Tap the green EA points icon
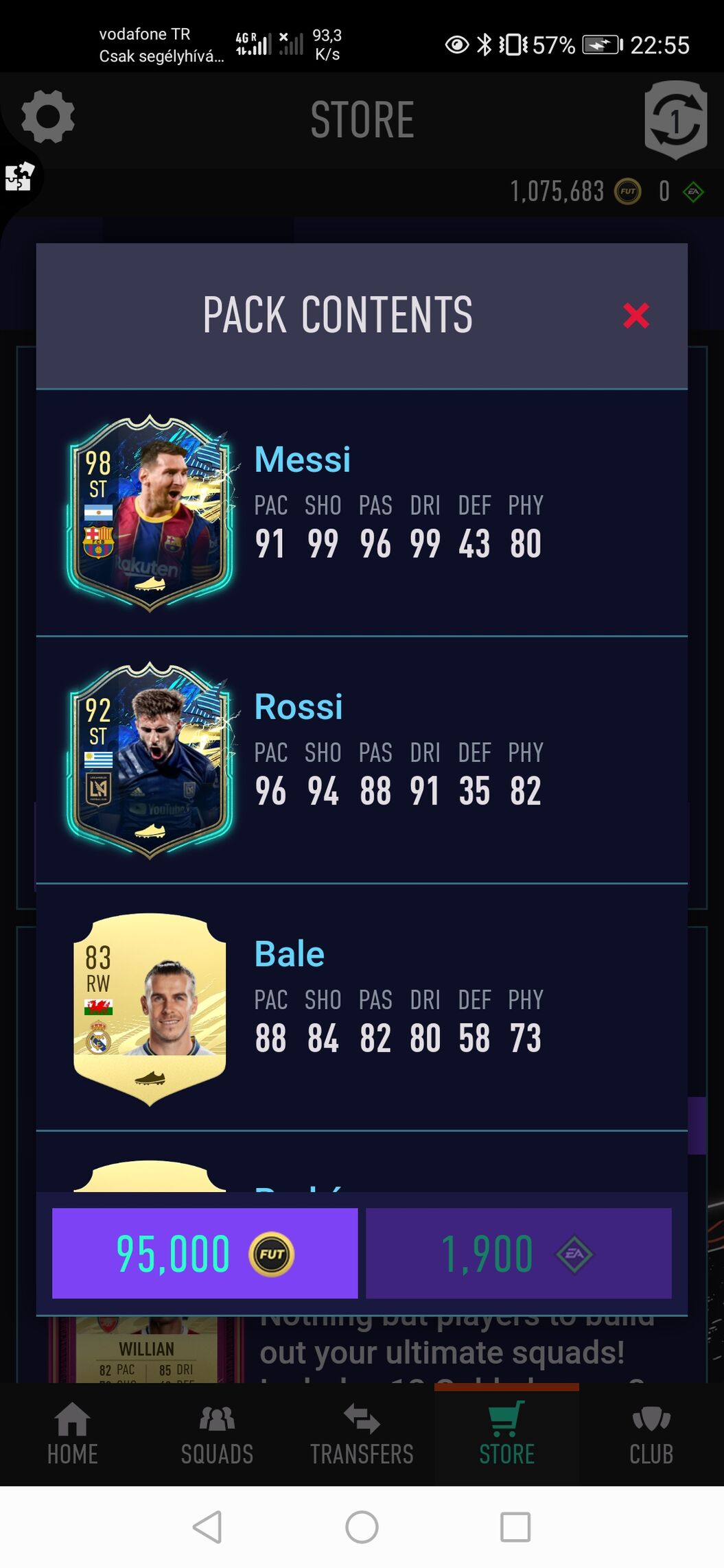The image size is (724, 1568). pyautogui.click(x=693, y=191)
